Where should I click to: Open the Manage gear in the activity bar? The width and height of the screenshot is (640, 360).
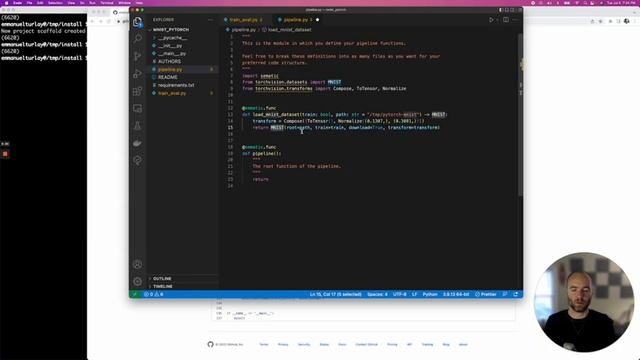[138, 282]
